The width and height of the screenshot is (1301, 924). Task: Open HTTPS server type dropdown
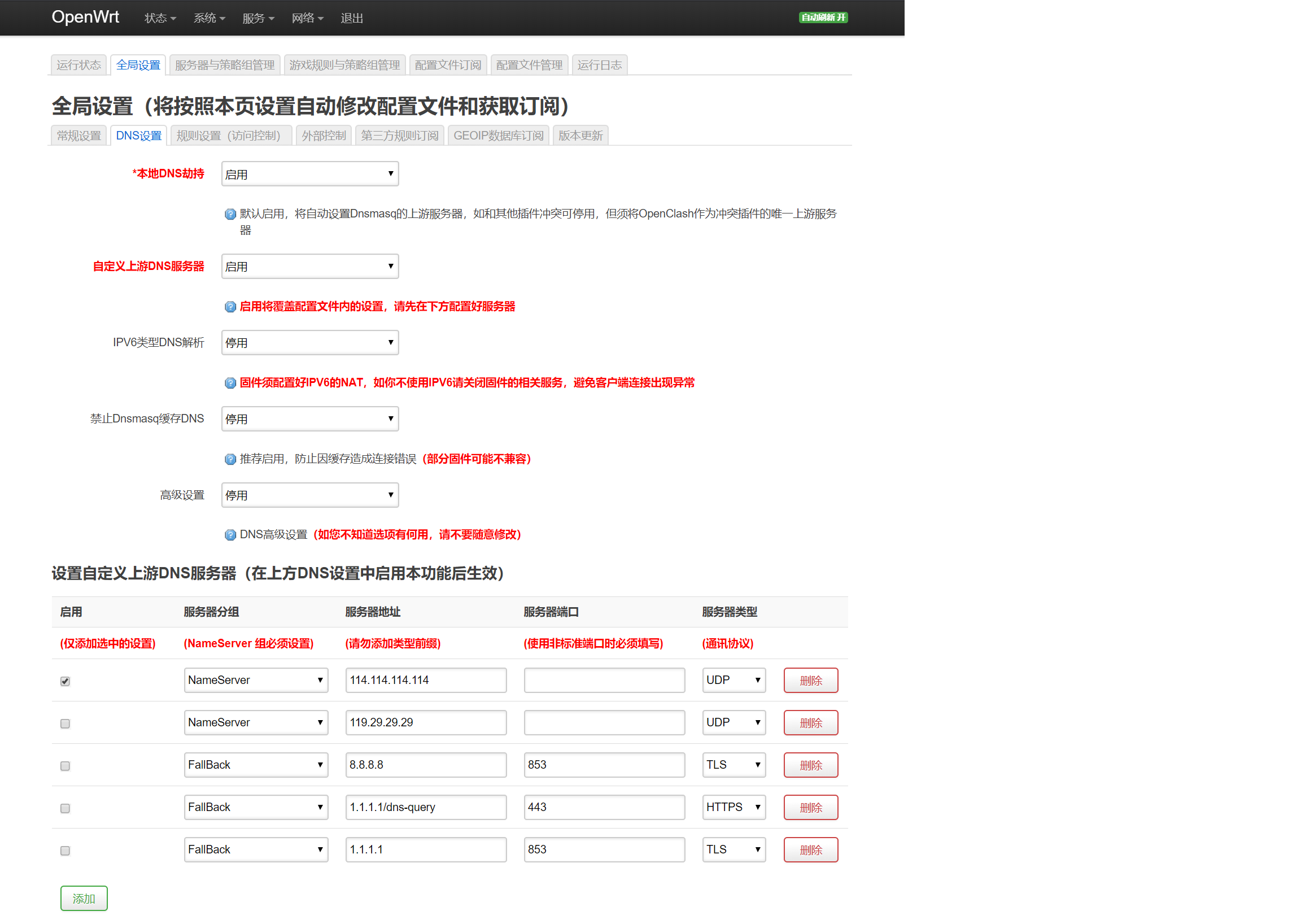click(734, 807)
